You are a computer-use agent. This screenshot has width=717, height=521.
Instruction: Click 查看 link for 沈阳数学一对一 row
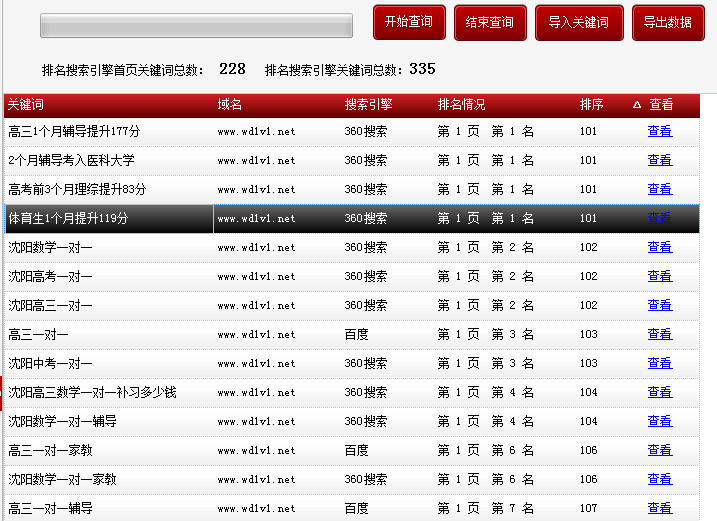click(x=659, y=247)
